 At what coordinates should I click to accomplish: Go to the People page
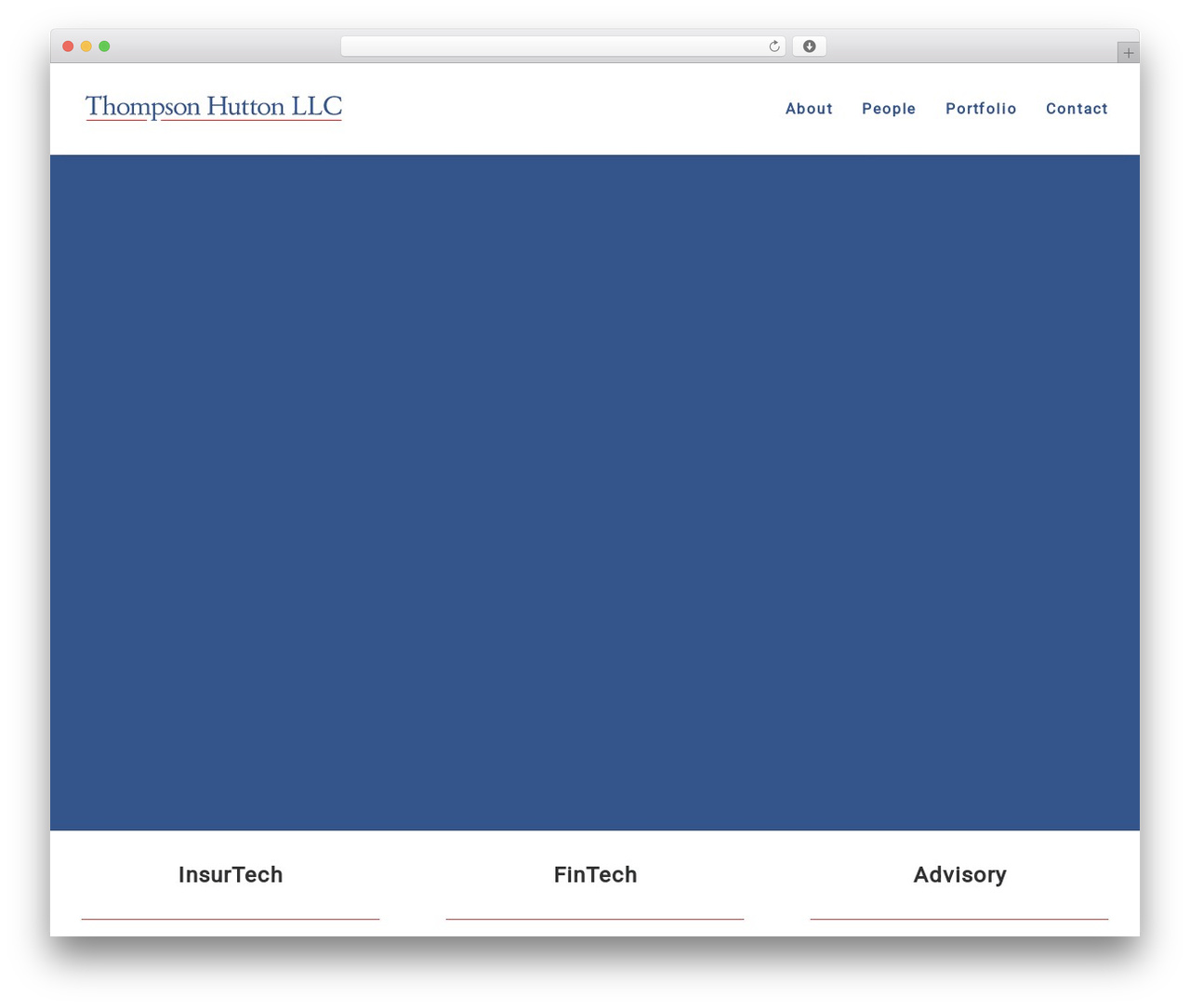(x=889, y=109)
